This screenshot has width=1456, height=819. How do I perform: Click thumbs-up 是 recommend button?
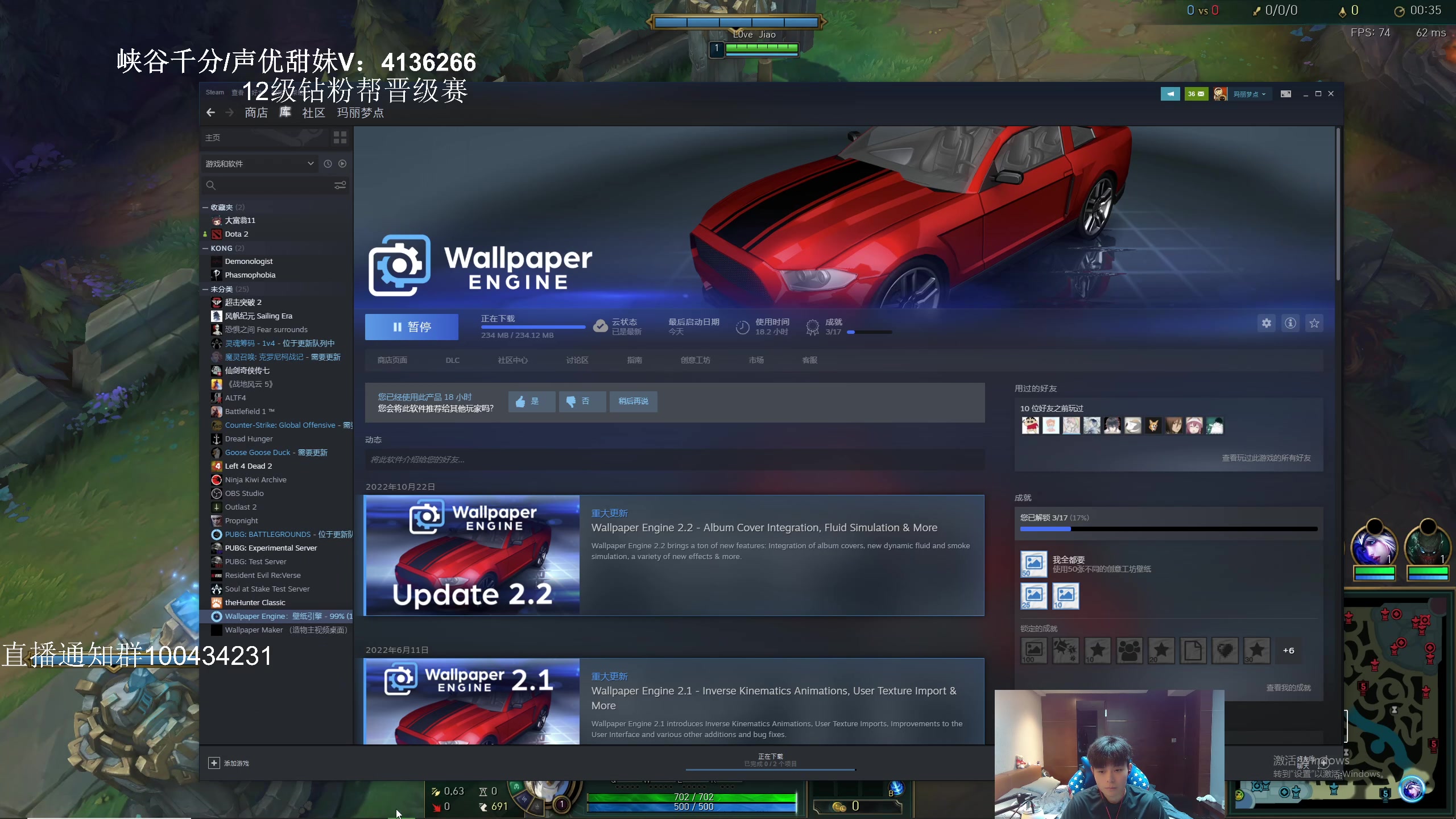[x=532, y=402]
